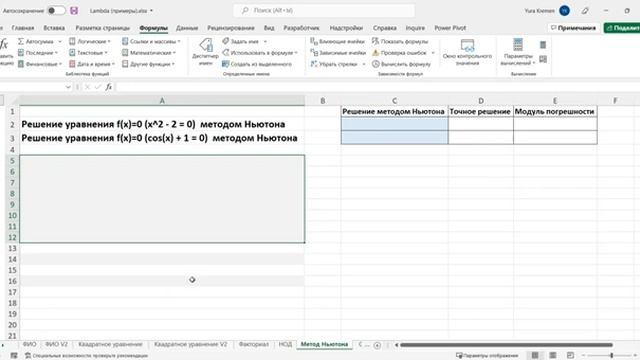Image resolution: width=640 pixels, height=360 pixels.
Task: Click the large fx Insert Function ribbon icon
Action: [x=4, y=44]
